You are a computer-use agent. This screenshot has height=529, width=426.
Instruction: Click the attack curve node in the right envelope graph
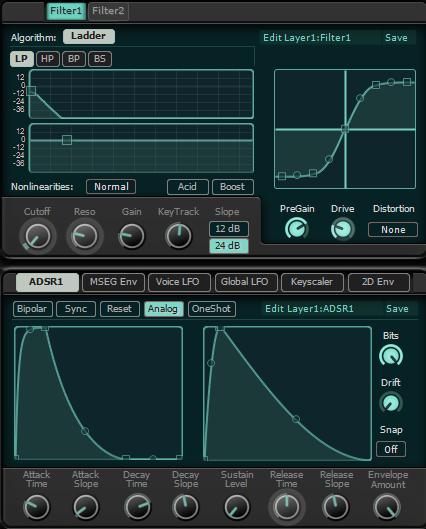211,363
